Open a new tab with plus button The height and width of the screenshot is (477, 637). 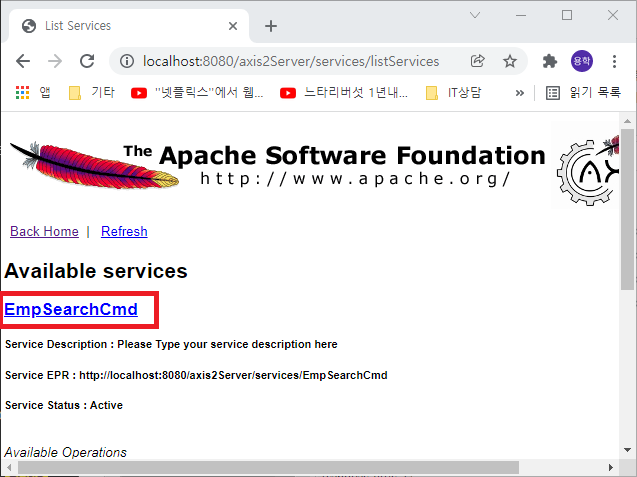[x=271, y=26]
